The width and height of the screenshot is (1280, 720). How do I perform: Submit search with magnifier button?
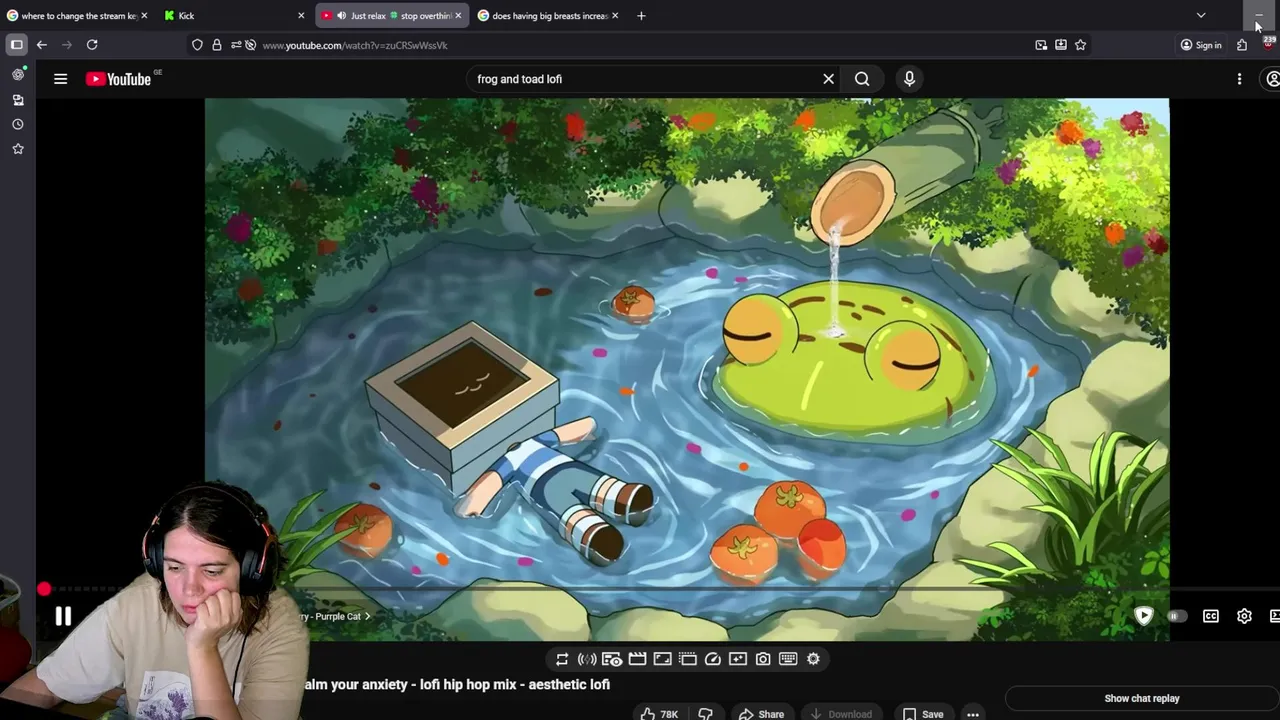[862, 79]
